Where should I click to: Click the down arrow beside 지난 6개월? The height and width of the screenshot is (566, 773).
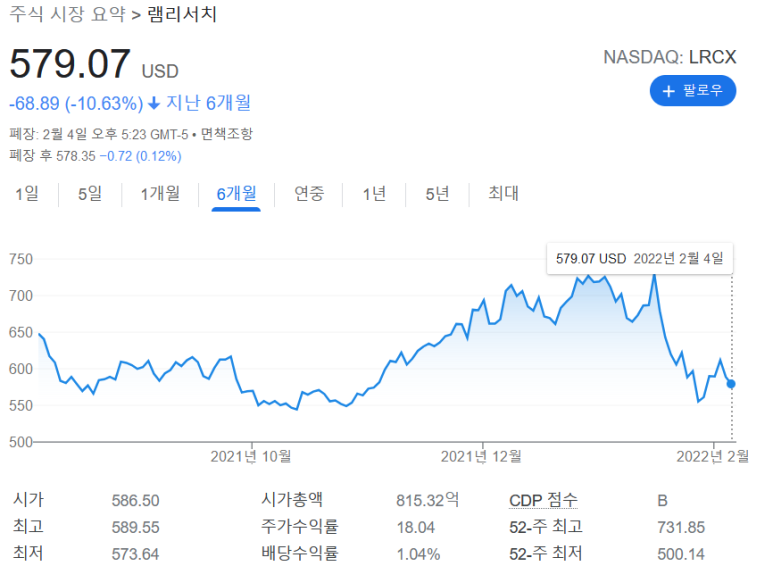coord(154,104)
